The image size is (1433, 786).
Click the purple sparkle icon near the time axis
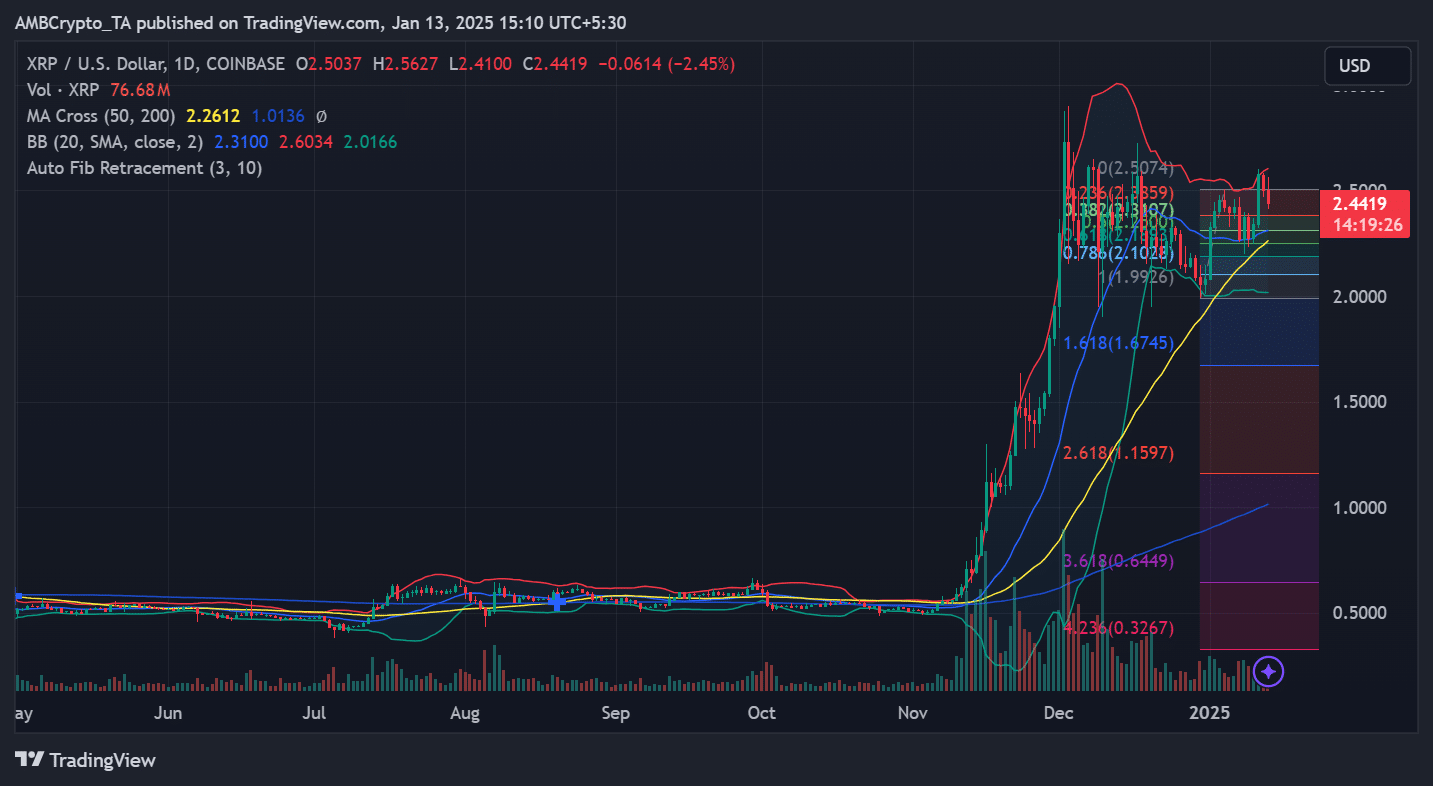coord(1268,672)
